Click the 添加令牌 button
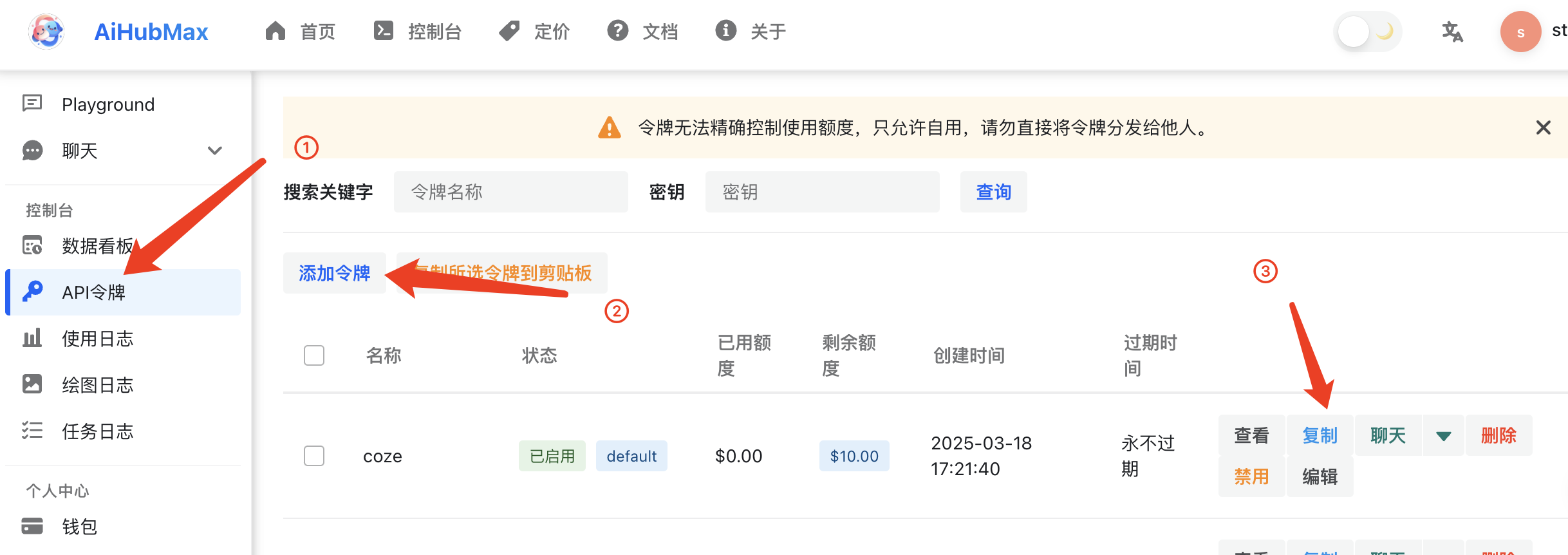This screenshot has width=1568, height=555. [x=334, y=273]
